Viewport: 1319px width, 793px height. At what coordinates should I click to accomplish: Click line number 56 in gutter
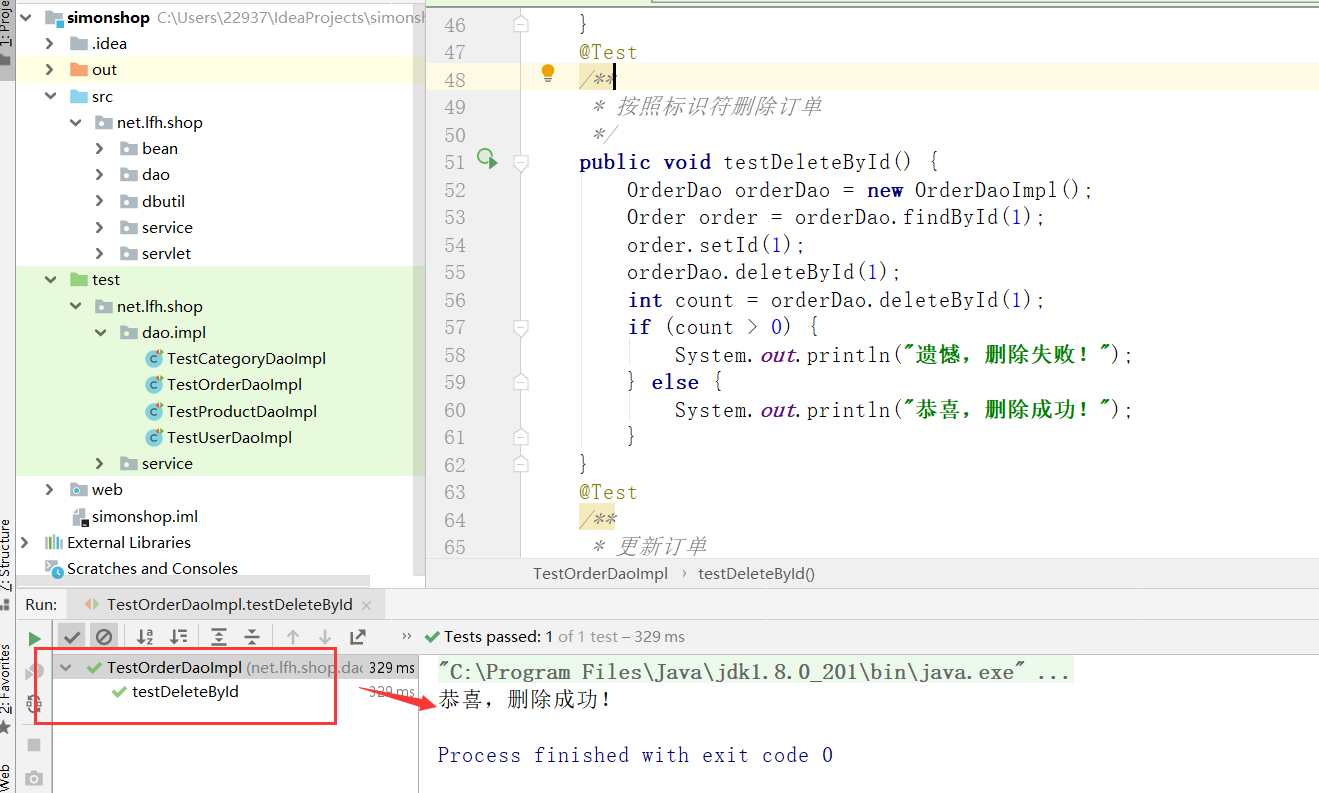click(454, 300)
